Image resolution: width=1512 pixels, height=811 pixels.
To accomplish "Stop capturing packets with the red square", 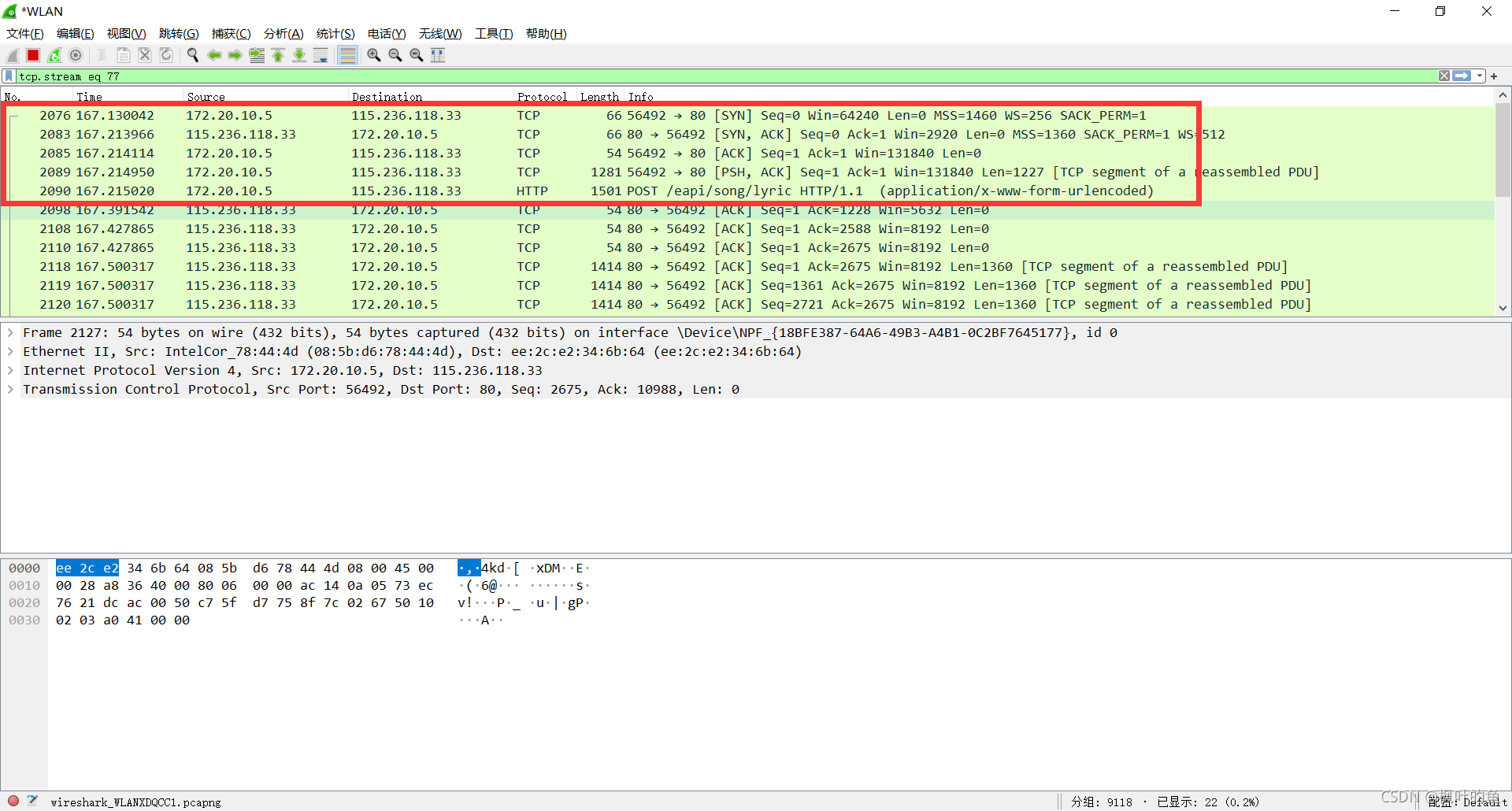I will point(33,55).
